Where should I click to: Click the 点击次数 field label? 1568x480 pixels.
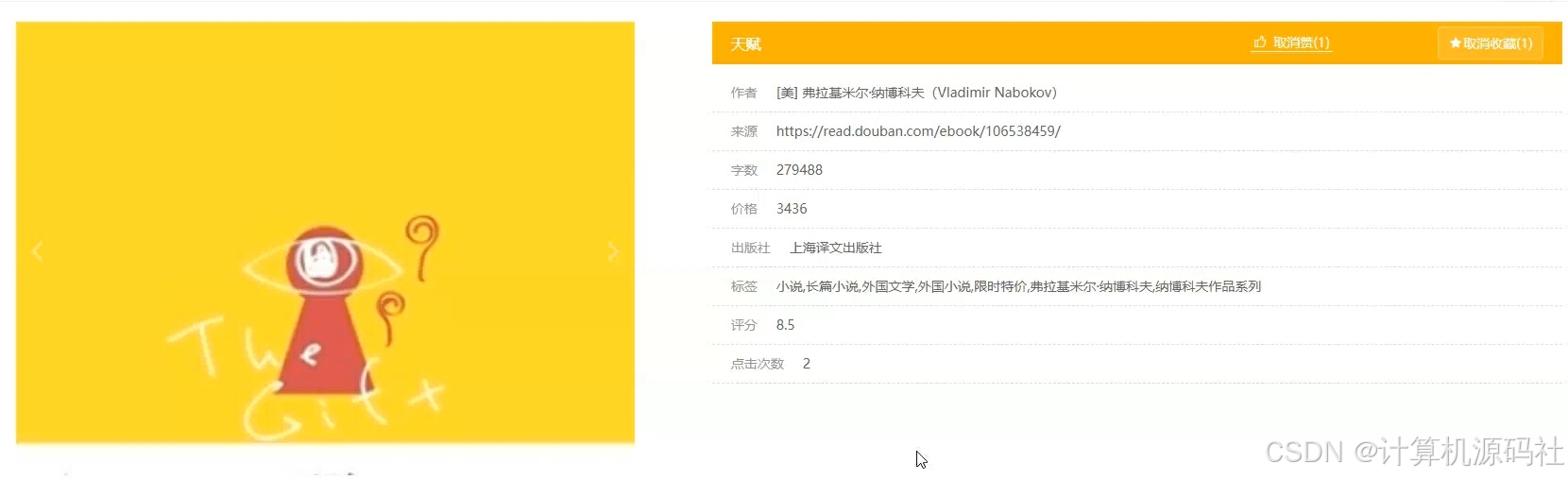(x=758, y=364)
